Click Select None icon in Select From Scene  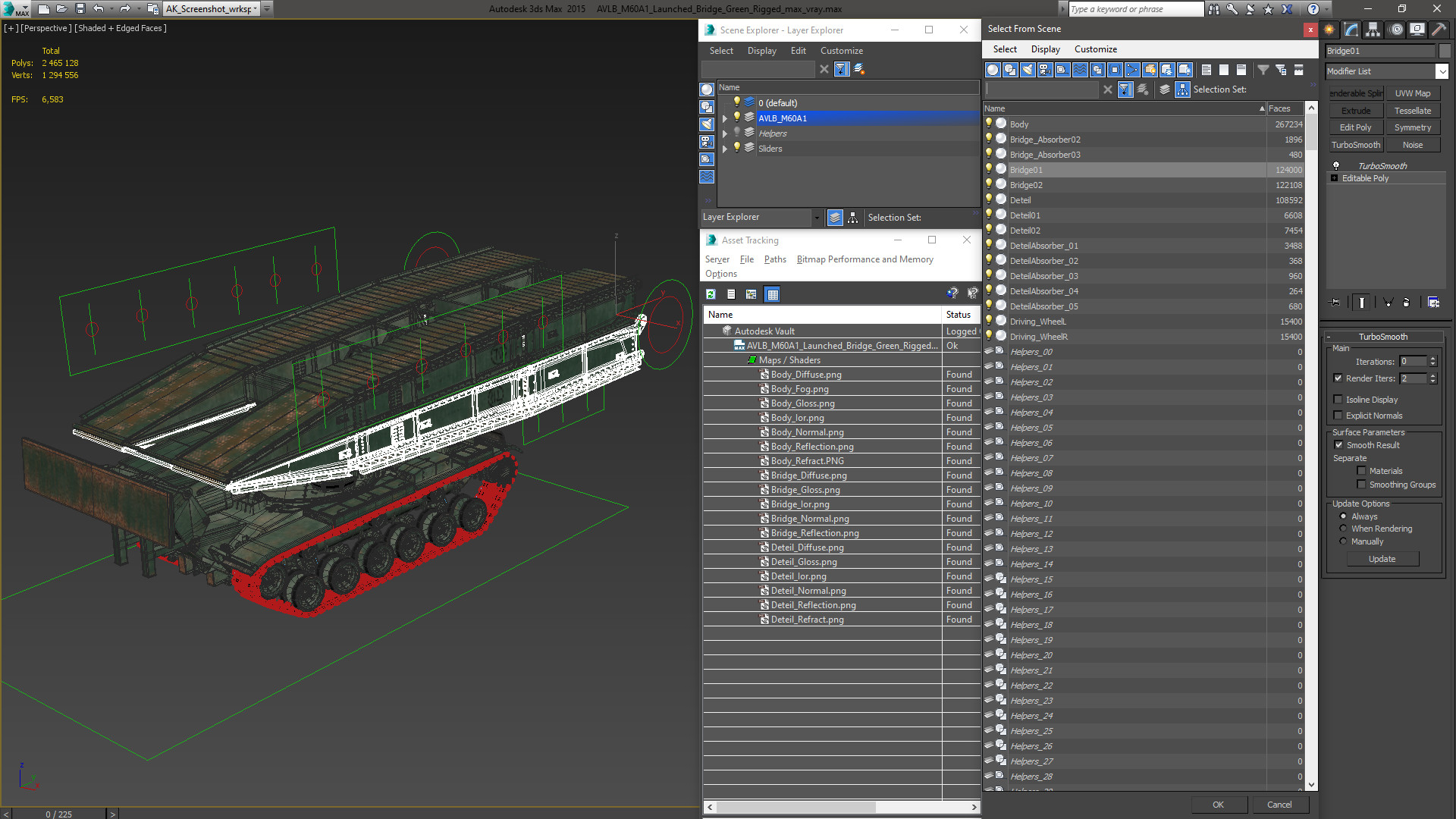(x=1223, y=70)
